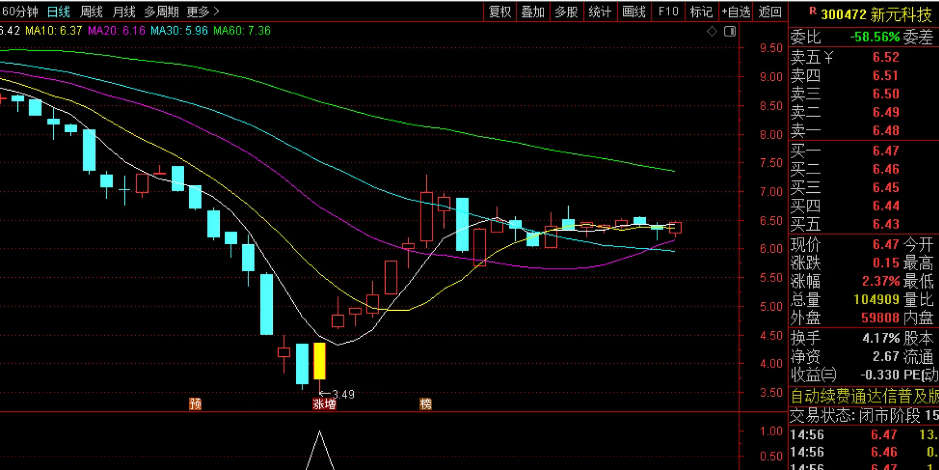Click the 9.50 price axis label

pyautogui.click(x=771, y=48)
